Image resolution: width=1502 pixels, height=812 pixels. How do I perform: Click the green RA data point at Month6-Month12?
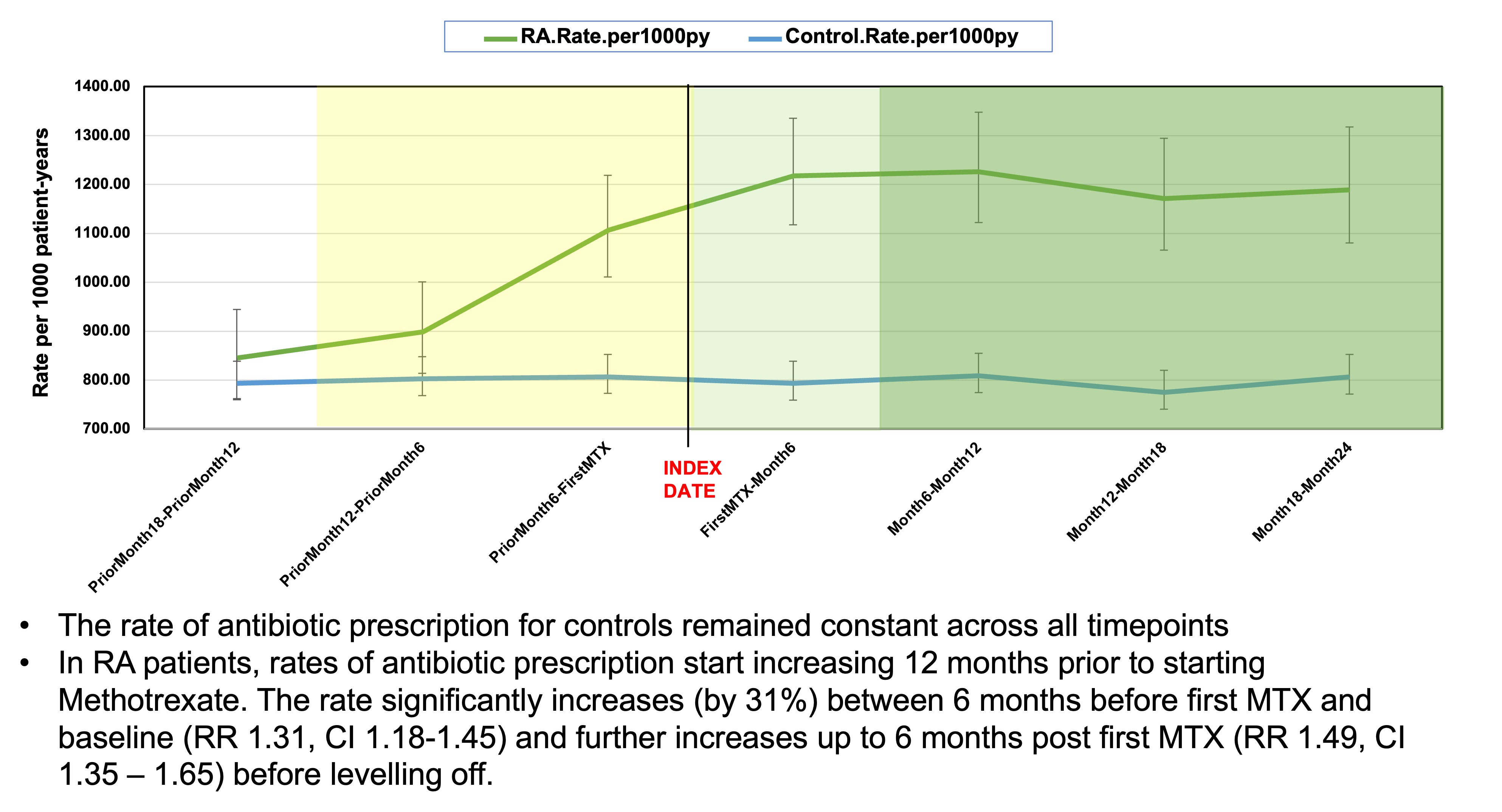pyautogui.click(x=978, y=172)
